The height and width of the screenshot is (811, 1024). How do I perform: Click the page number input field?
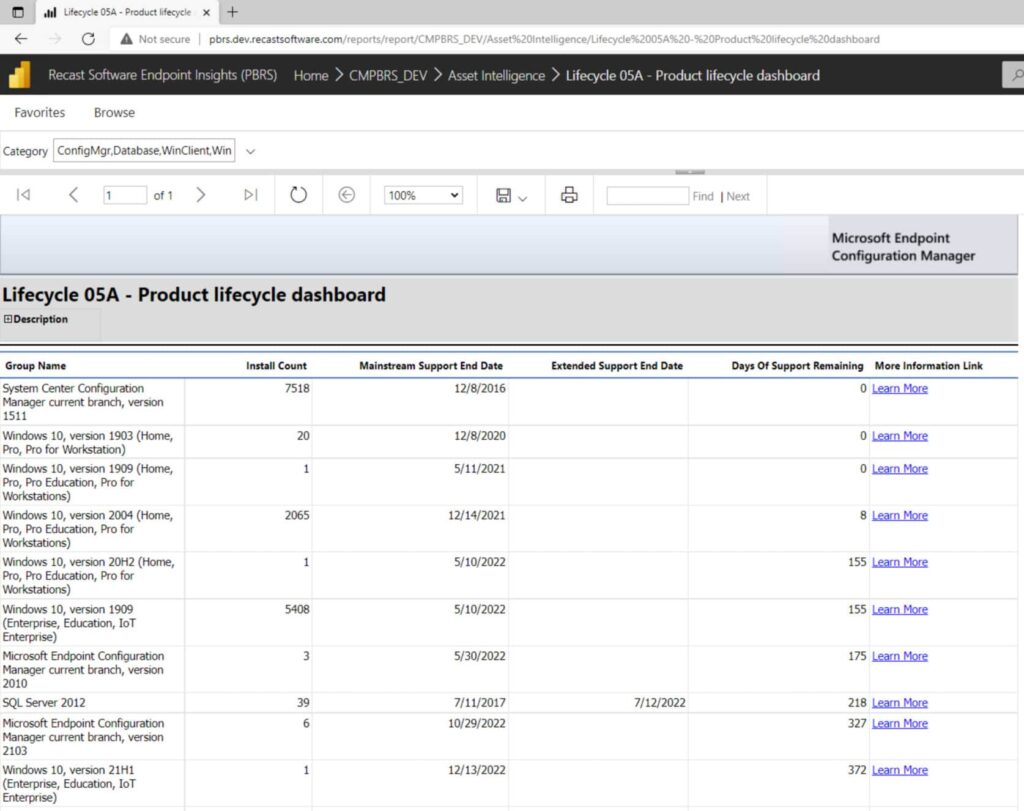coord(124,195)
